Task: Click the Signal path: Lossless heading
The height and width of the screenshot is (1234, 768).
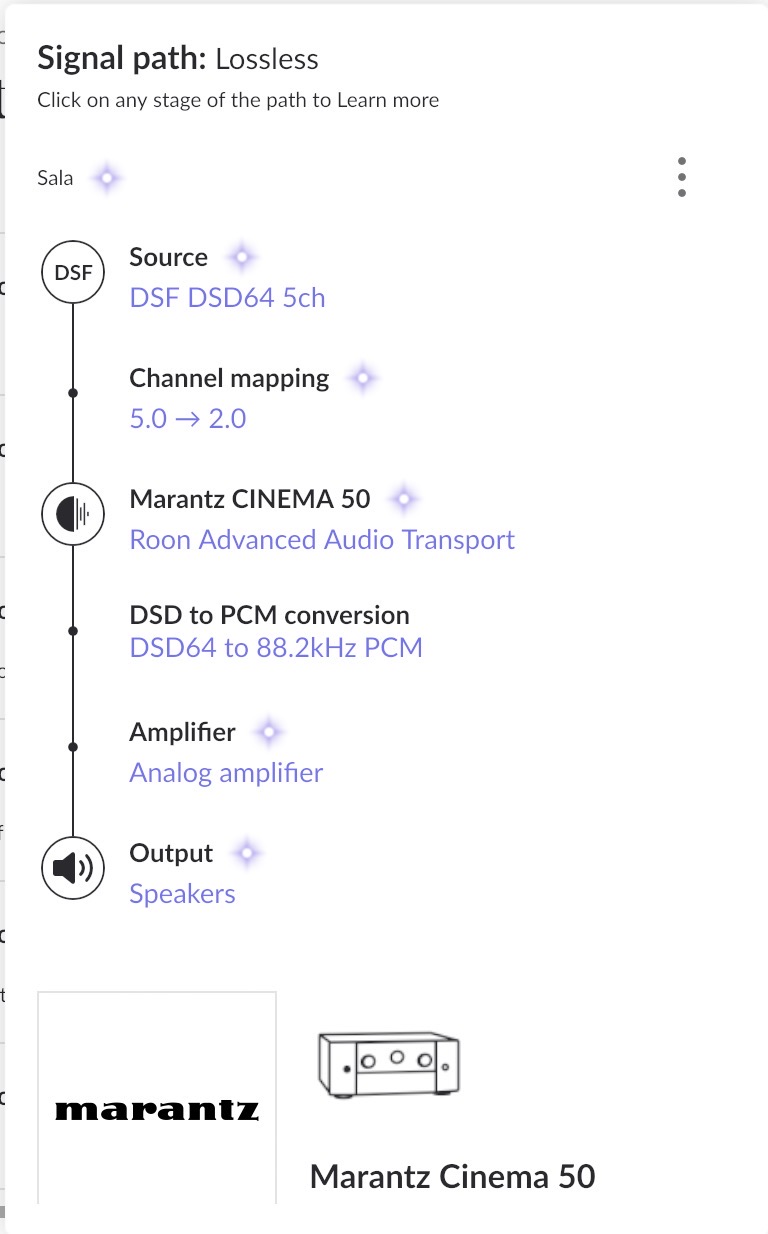Action: 178,59
